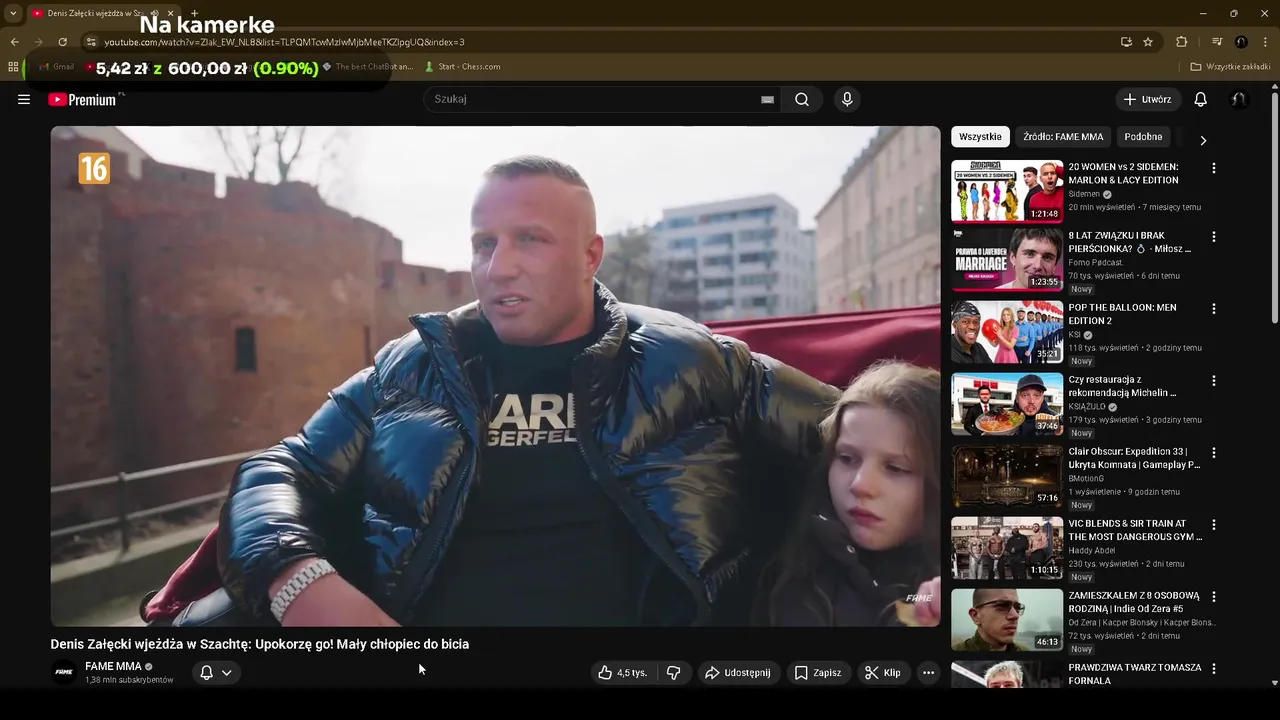This screenshot has height=720, width=1280.
Task: Open Chrome media control icon
Action: [1217, 42]
